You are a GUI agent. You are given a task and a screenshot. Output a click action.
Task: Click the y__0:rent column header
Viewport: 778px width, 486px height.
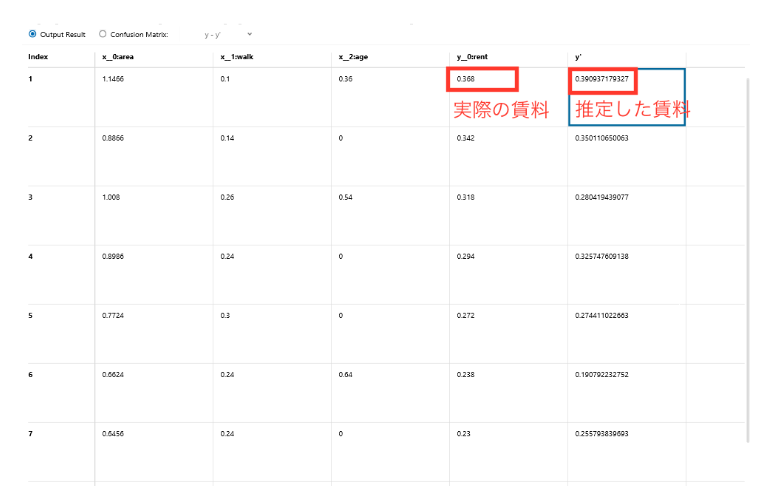pyautogui.click(x=472, y=57)
